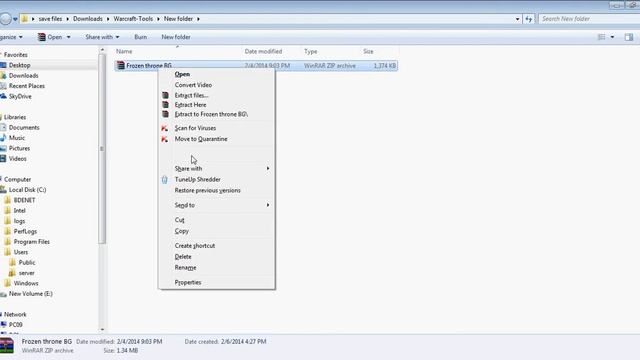This screenshot has width=640, height=360.
Task: Select Create shortcut entry
Action: click(195, 246)
